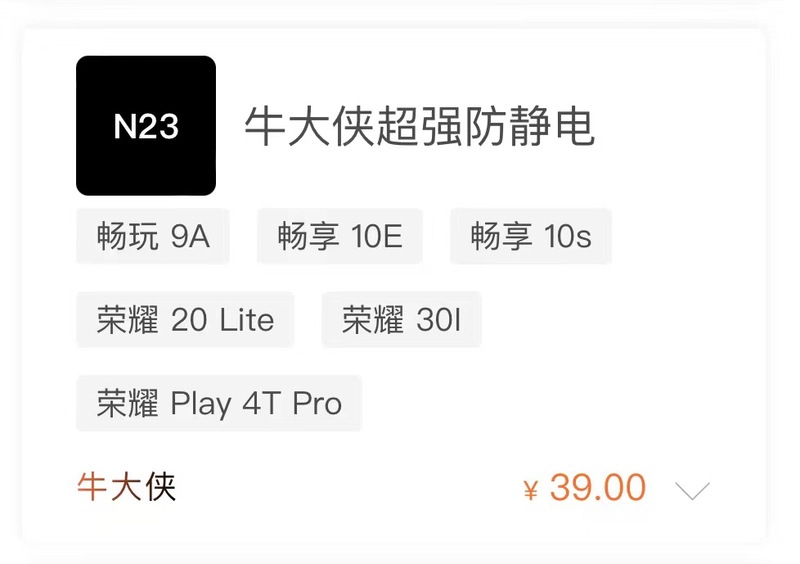The height and width of the screenshot is (564, 800).
Task: Tap the 畅享 10s model tag
Action: [x=530, y=237]
